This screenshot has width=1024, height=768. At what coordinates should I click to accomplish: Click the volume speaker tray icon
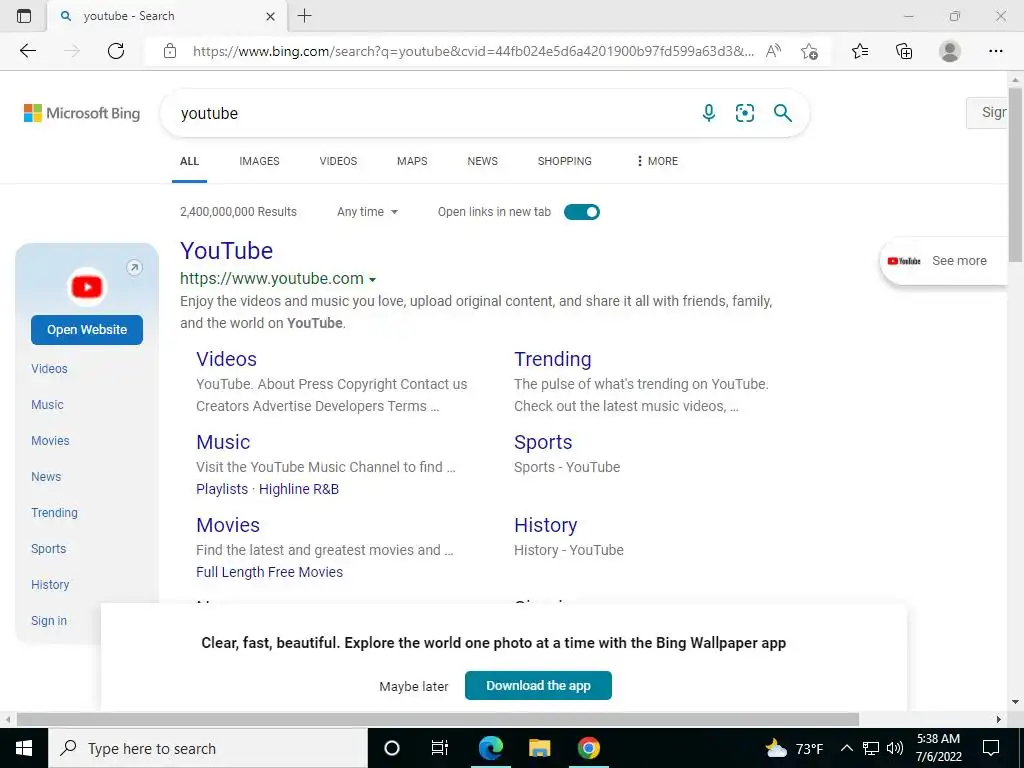[895, 748]
